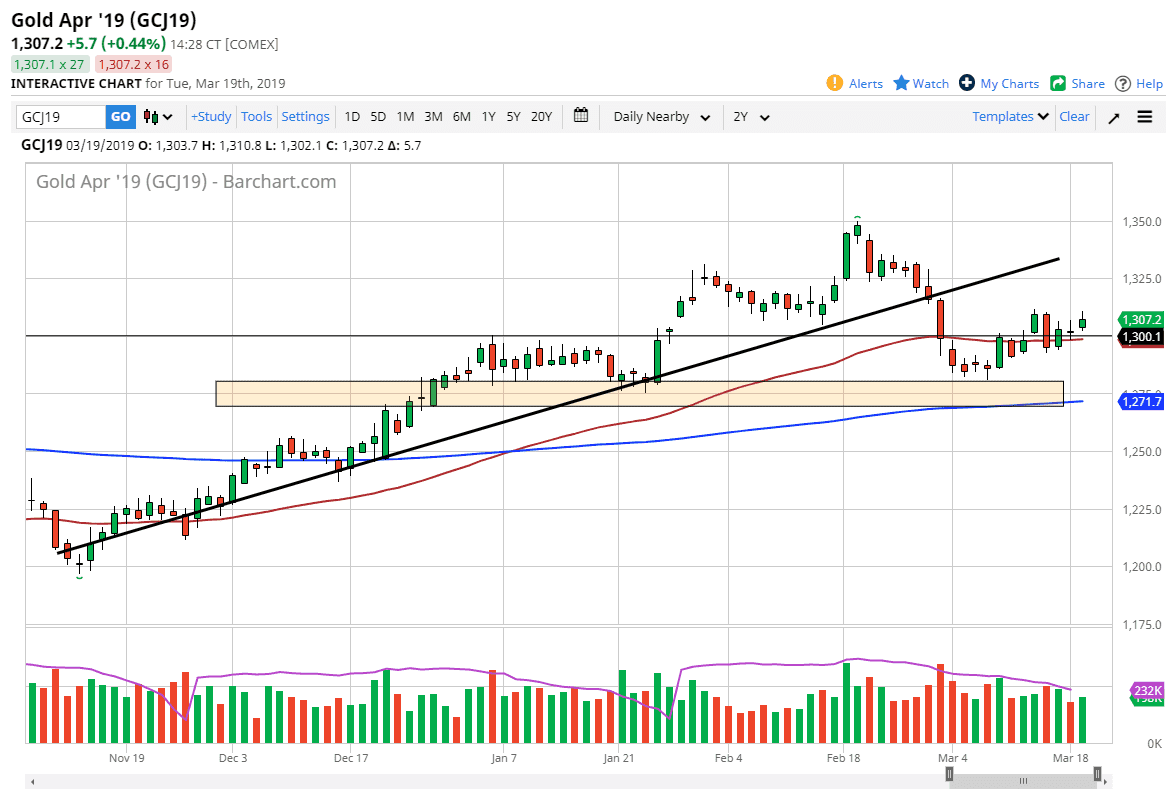
Task: Open the hamburger menu on the chart toolbar
Action: pos(1145,117)
